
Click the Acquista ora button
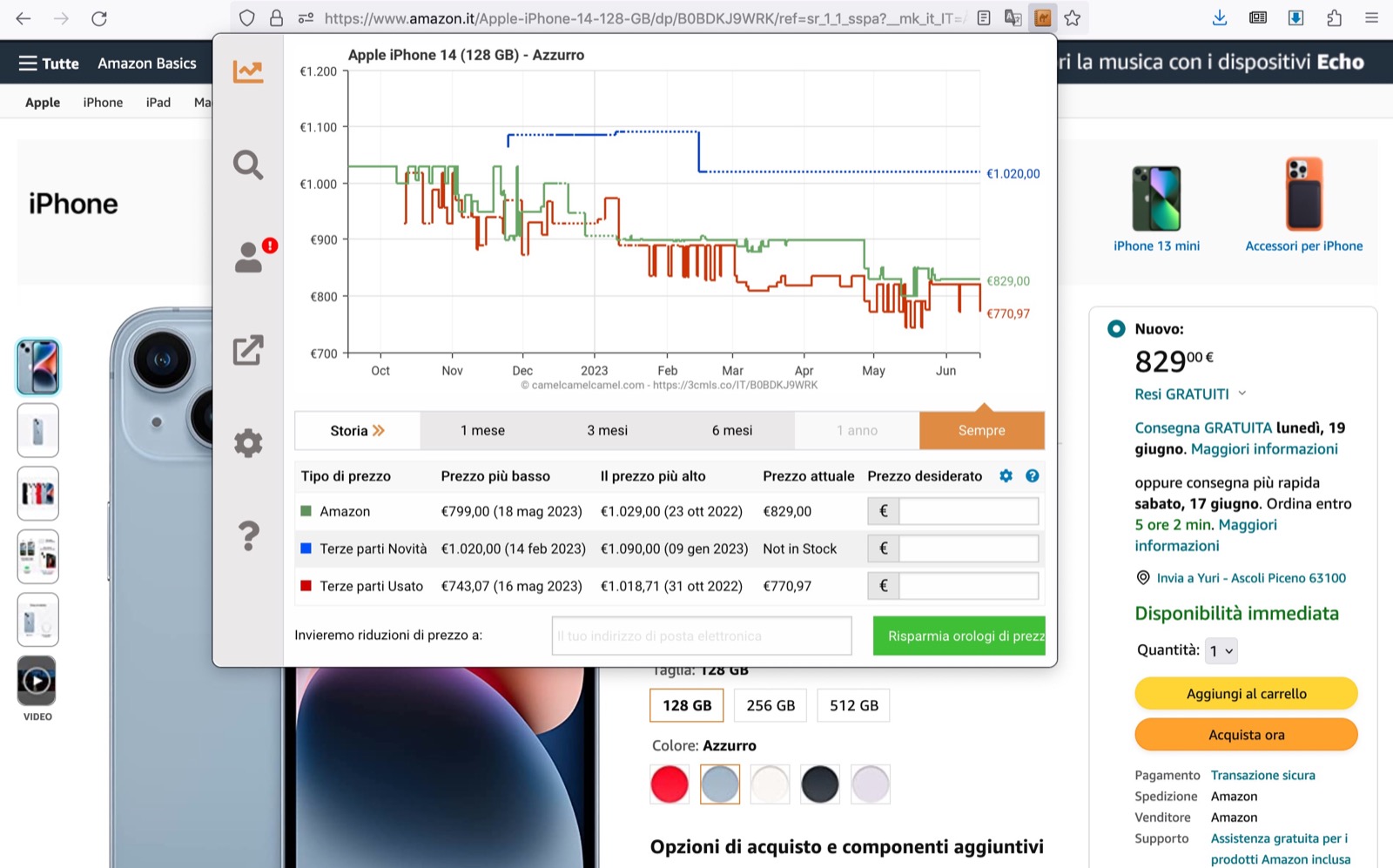[x=1246, y=735]
